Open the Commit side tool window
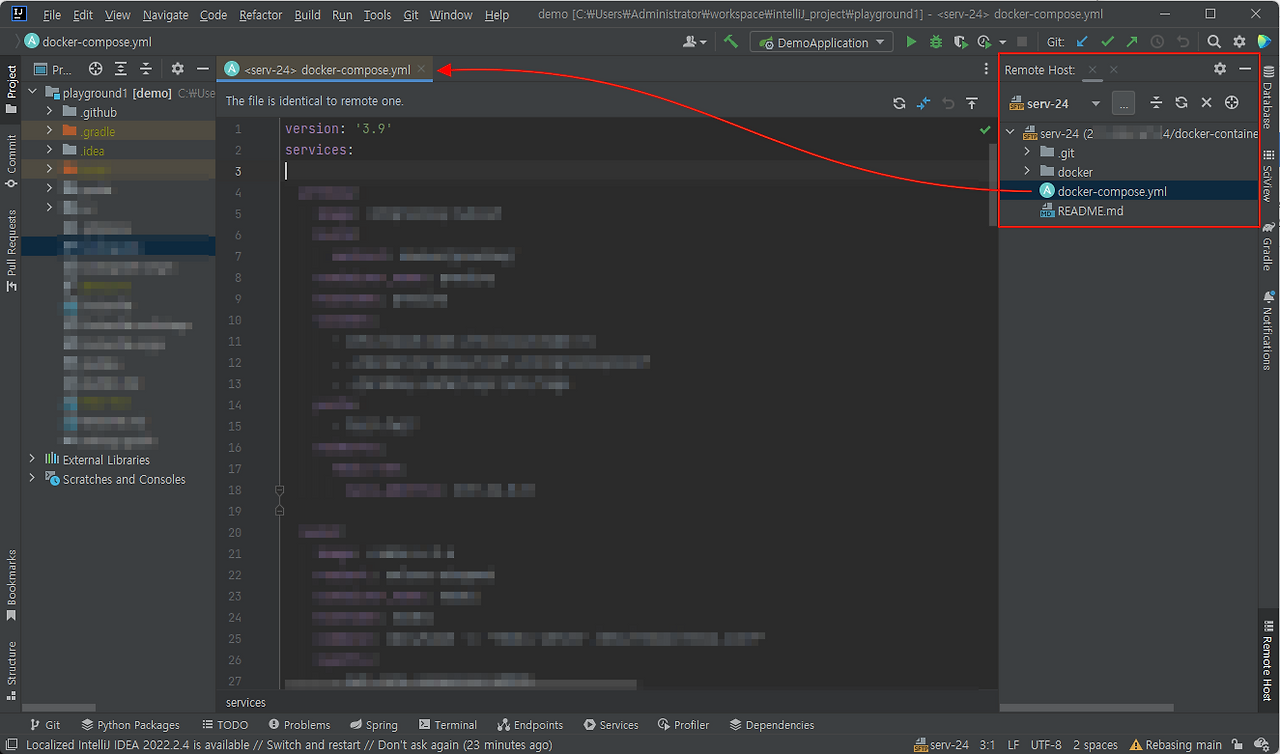 (x=11, y=161)
